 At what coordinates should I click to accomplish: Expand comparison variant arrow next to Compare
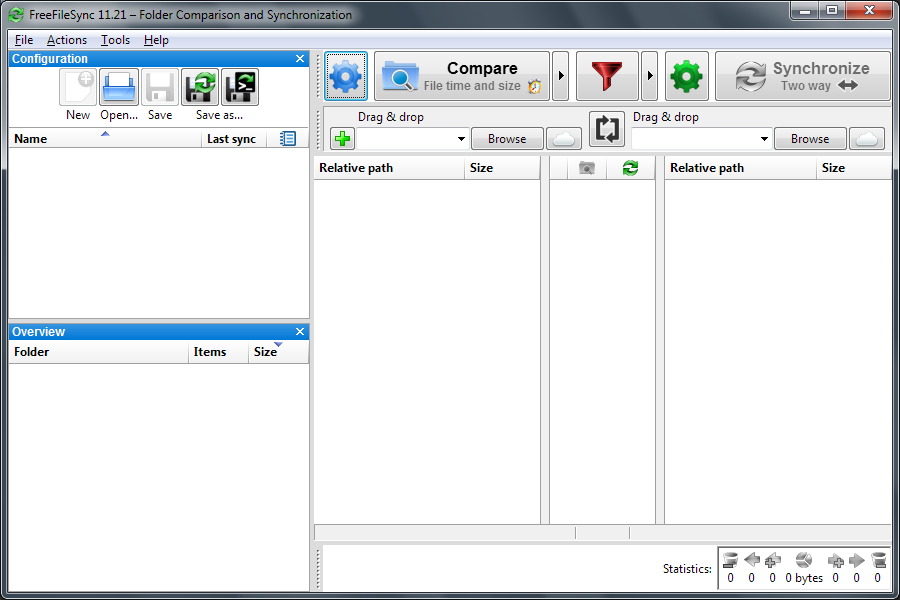point(561,76)
